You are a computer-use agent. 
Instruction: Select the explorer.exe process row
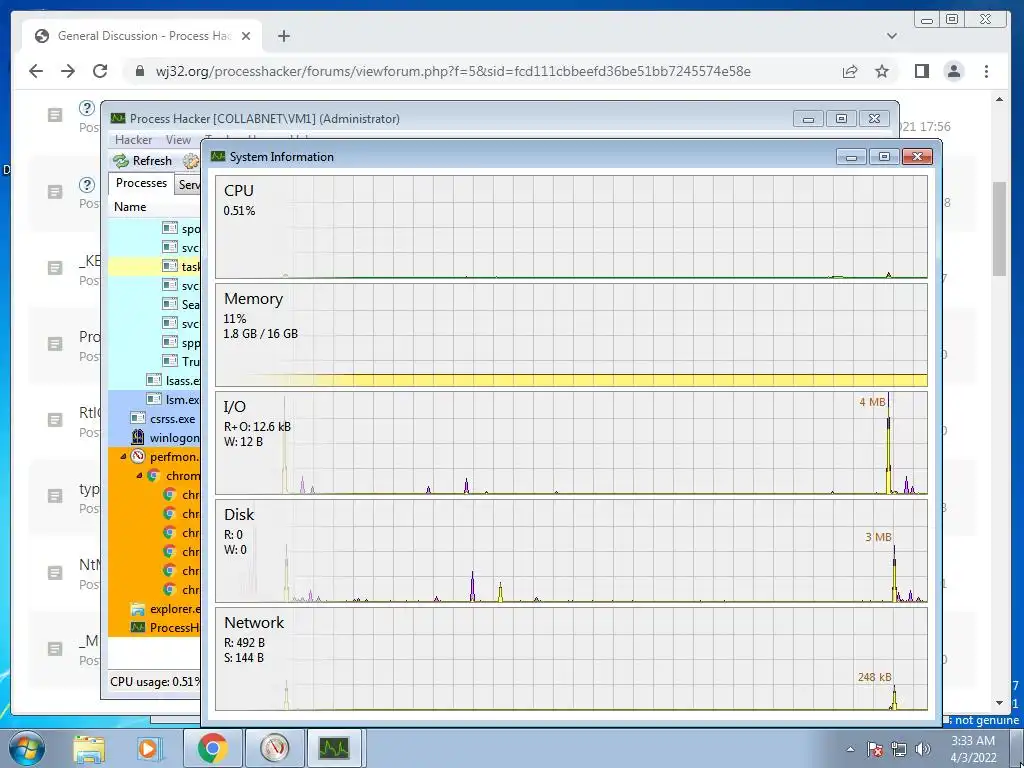(154, 609)
